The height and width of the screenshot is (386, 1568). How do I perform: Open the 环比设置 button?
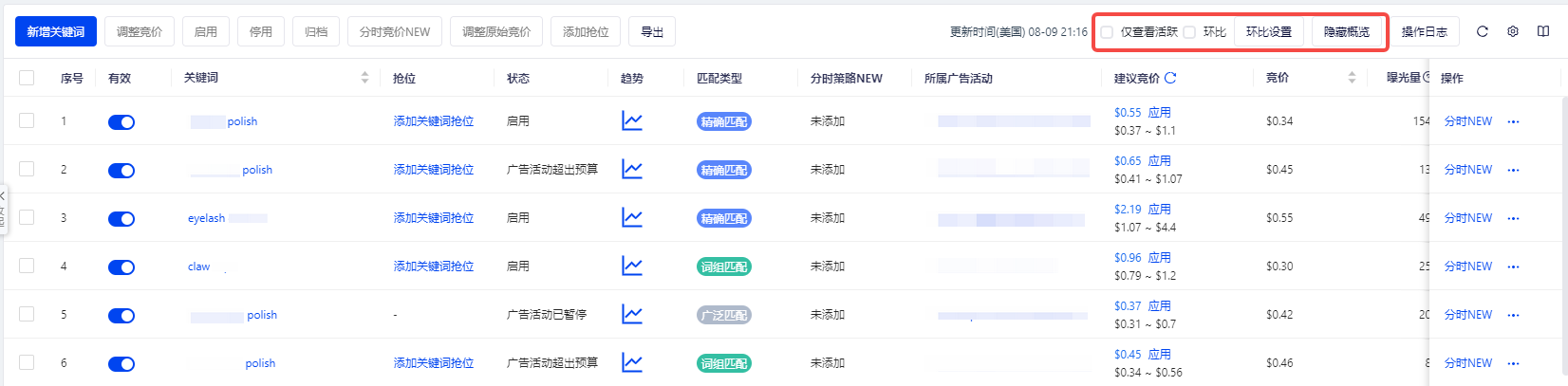pyautogui.click(x=1269, y=31)
